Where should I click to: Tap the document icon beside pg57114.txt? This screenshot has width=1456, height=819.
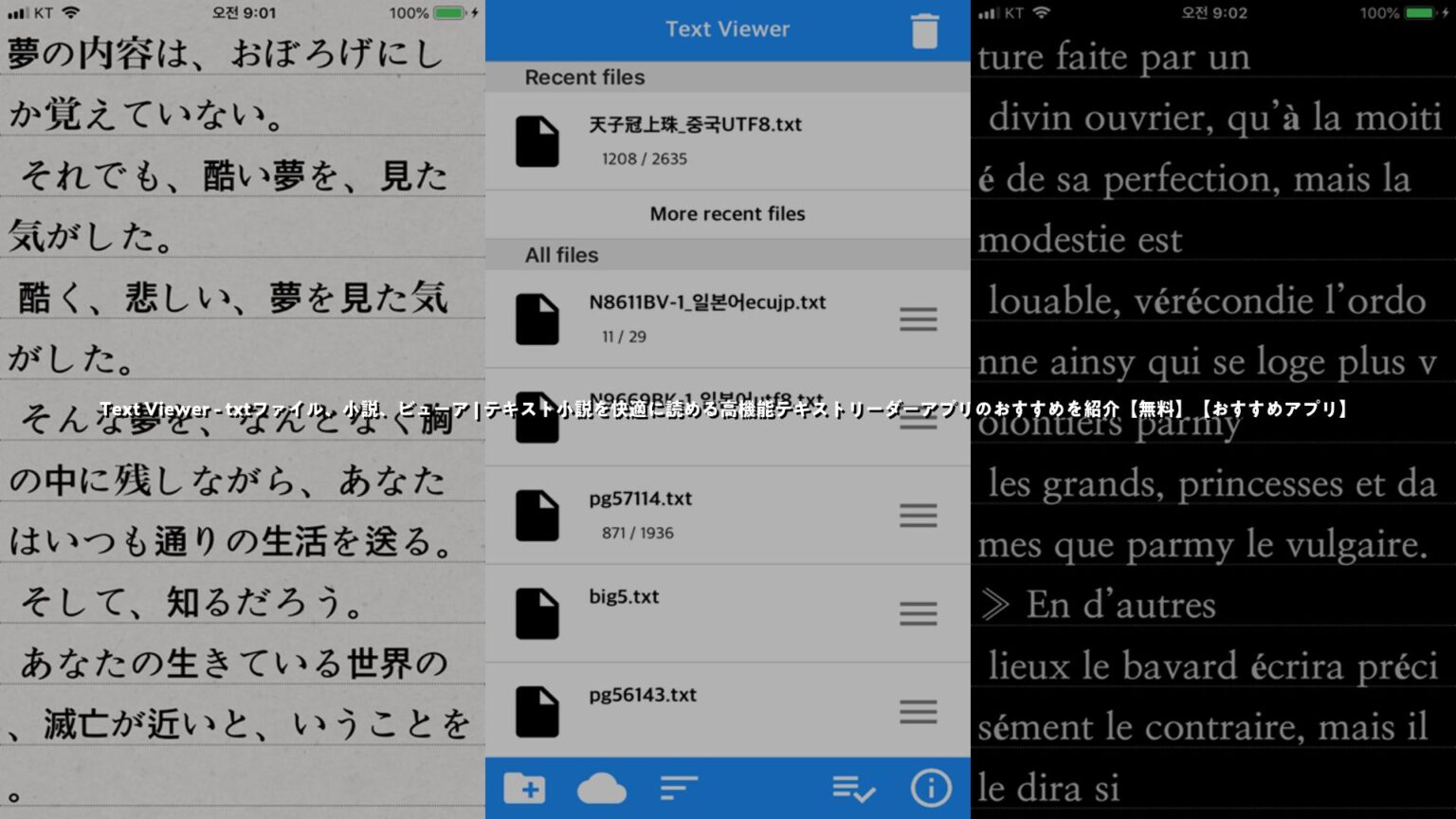pyautogui.click(x=537, y=515)
